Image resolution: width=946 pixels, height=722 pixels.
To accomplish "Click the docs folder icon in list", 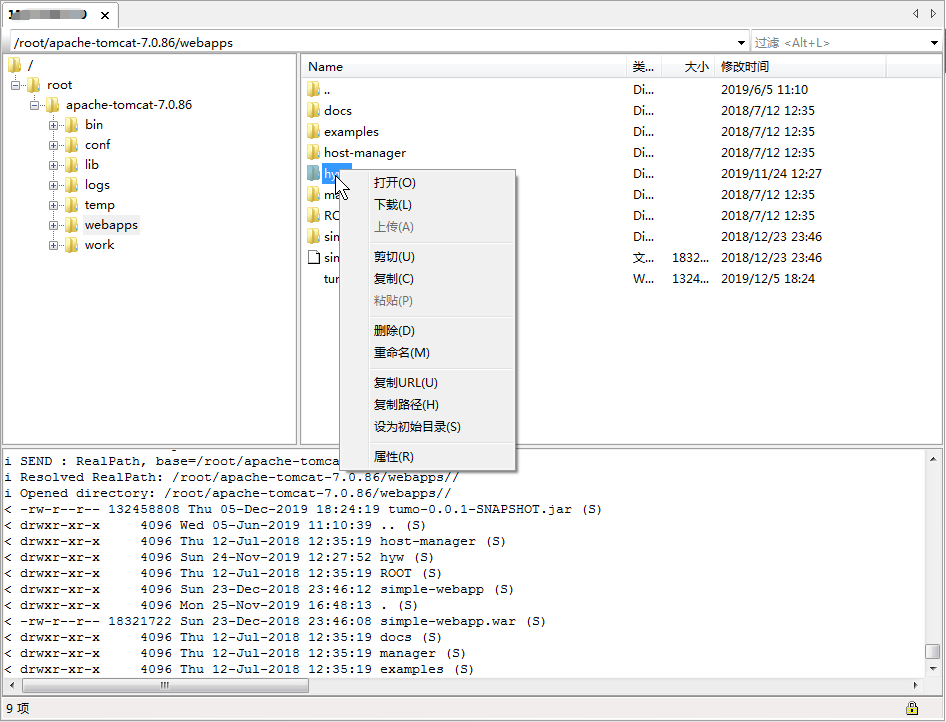I will pos(313,110).
